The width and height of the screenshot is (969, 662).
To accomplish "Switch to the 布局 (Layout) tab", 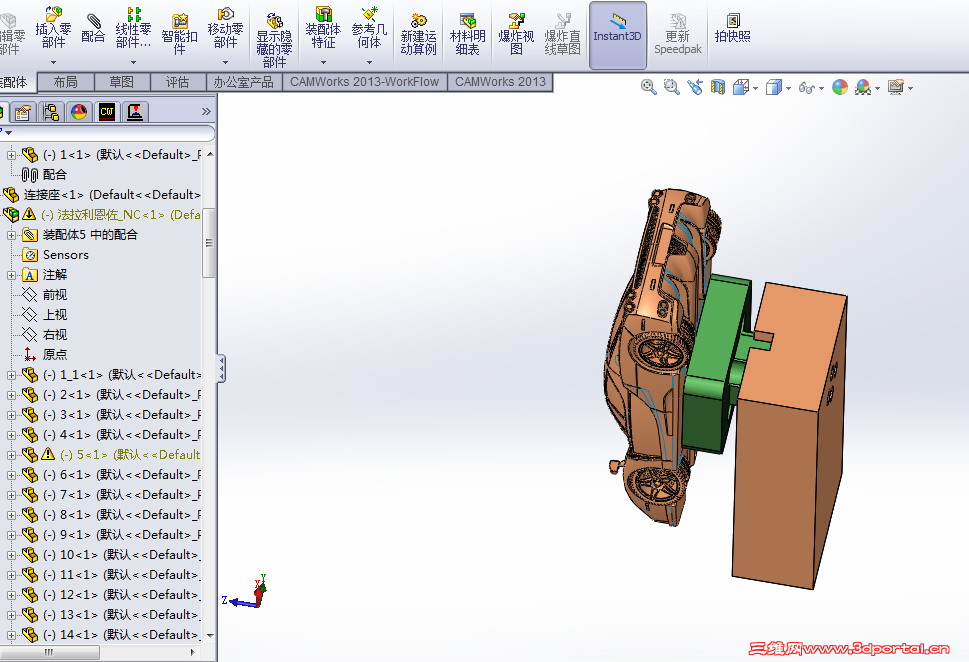I will [x=66, y=82].
